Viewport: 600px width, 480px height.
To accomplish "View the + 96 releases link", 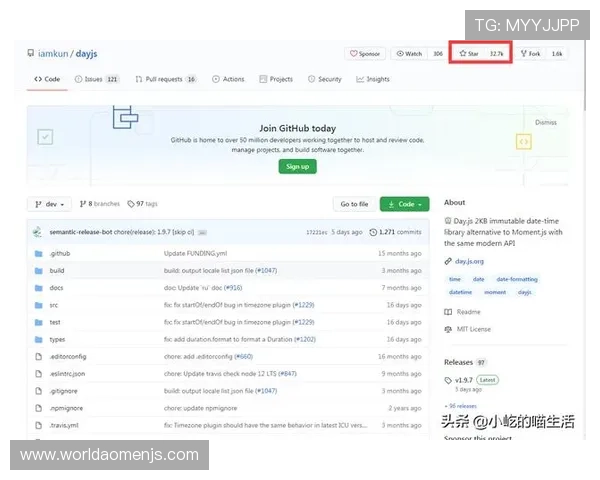I will [460, 406].
